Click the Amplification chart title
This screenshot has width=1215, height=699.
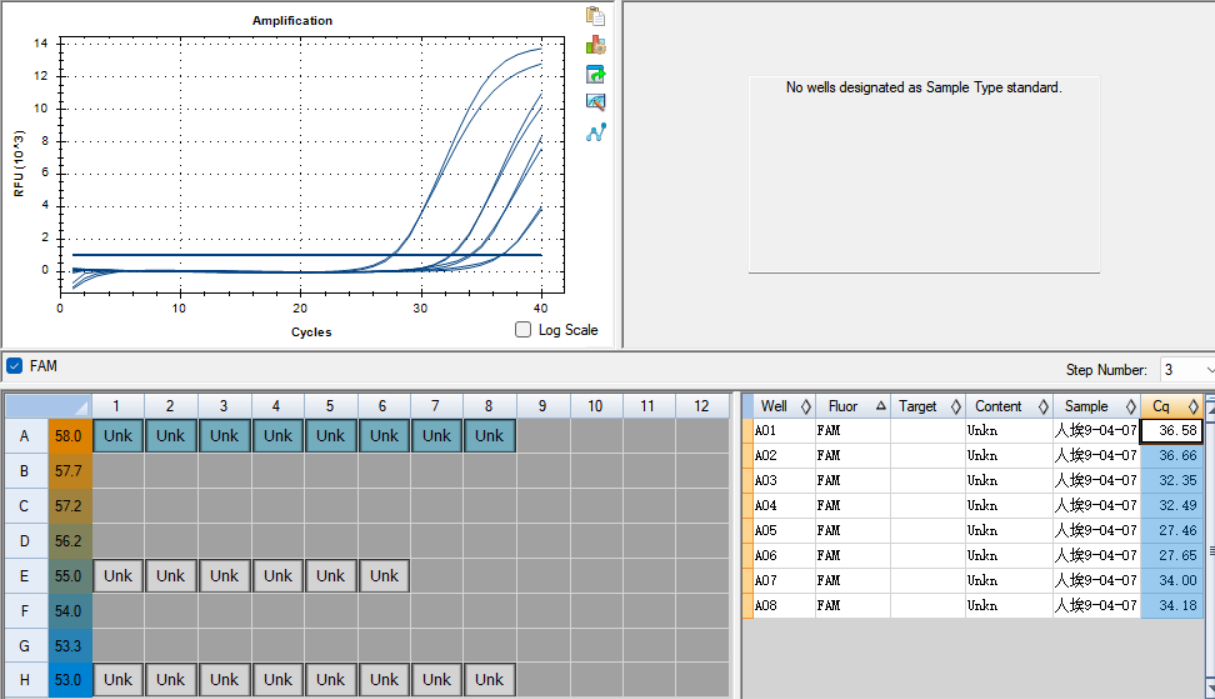[292, 20]
